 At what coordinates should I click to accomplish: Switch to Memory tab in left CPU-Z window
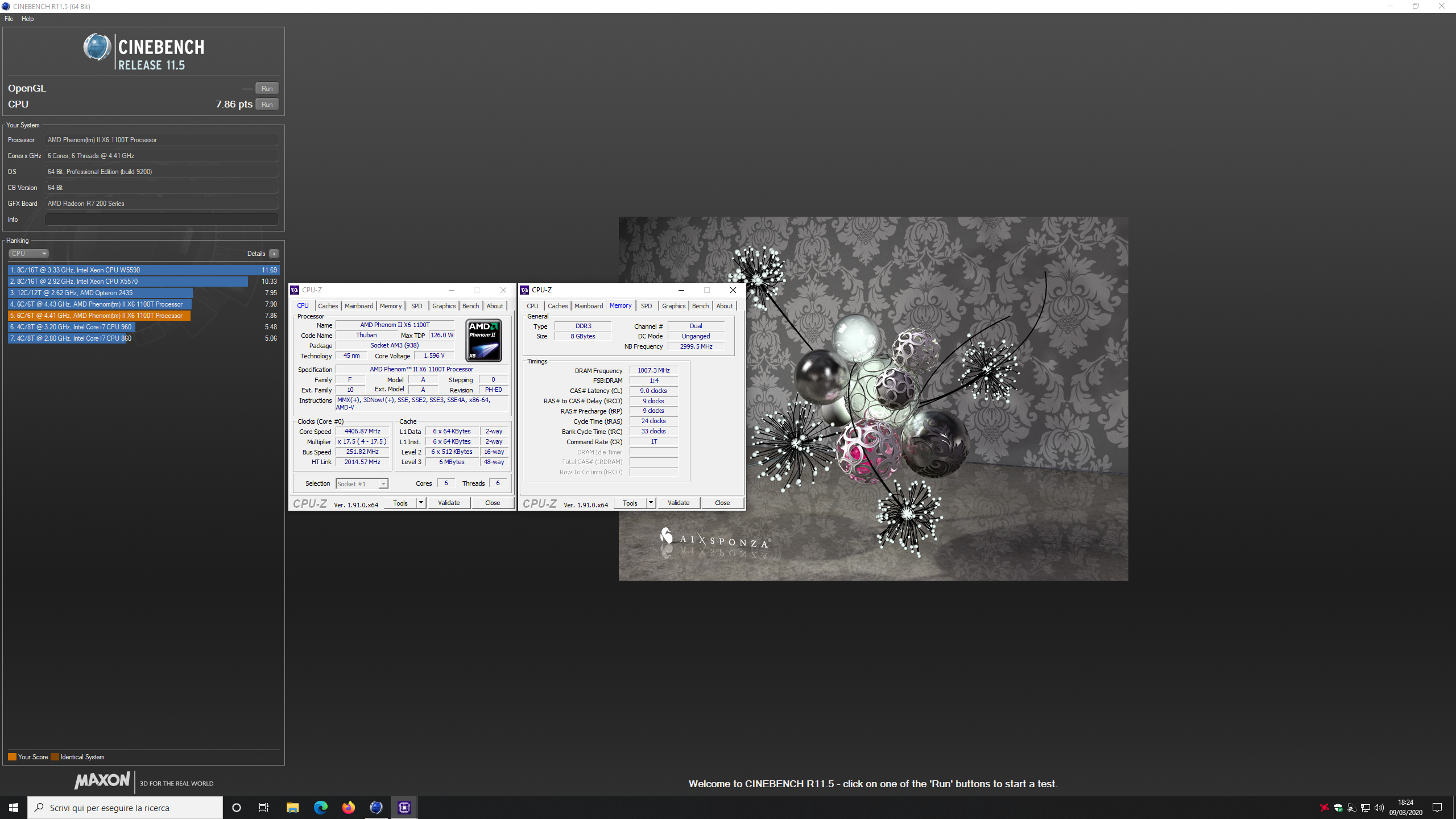391,306
